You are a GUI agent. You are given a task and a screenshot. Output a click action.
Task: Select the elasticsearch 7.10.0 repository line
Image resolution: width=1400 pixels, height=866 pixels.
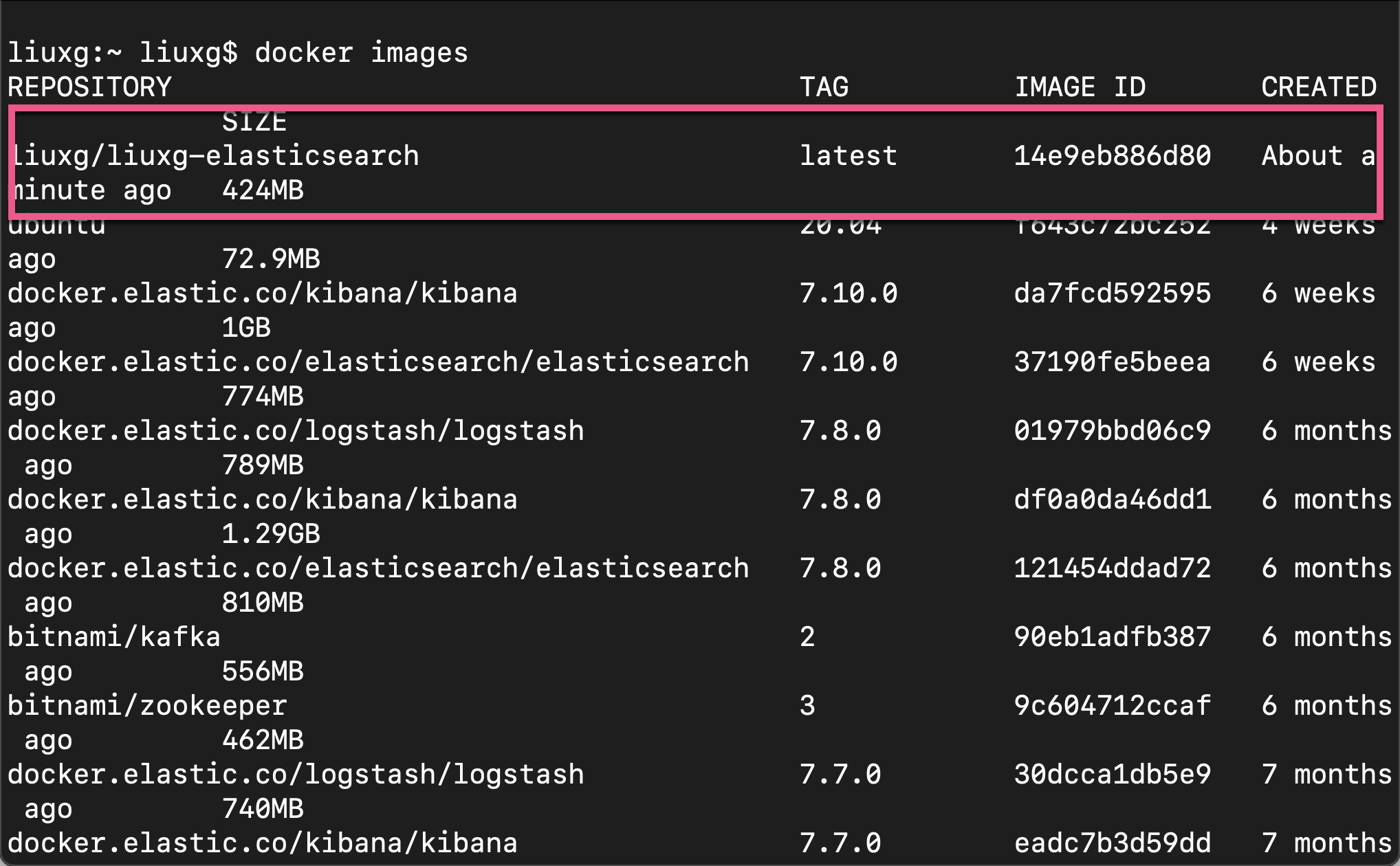point(377,362)
